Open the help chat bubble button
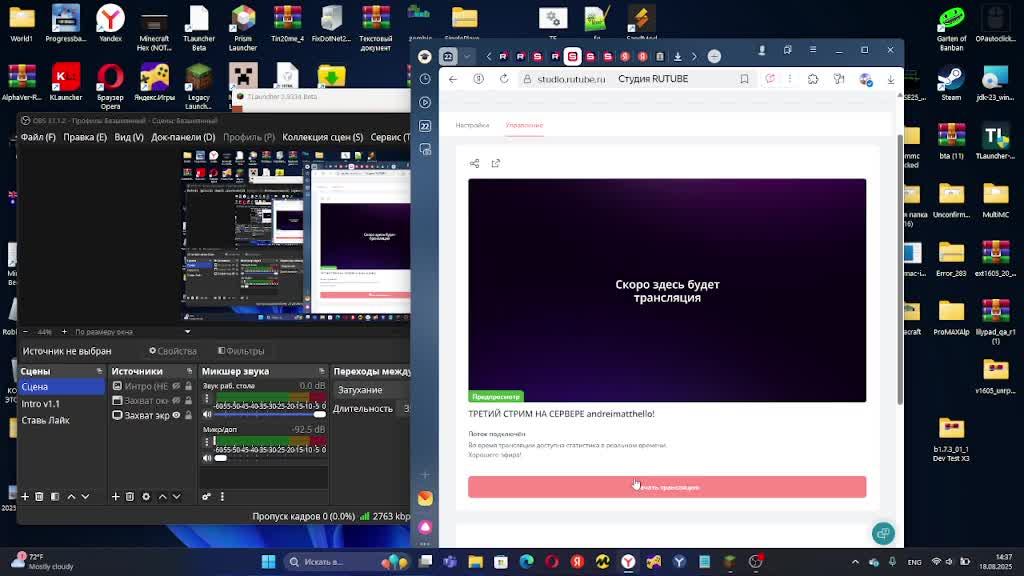This screenshot has height=576, width=1024. pyautogui.click(x=883, y=534)
